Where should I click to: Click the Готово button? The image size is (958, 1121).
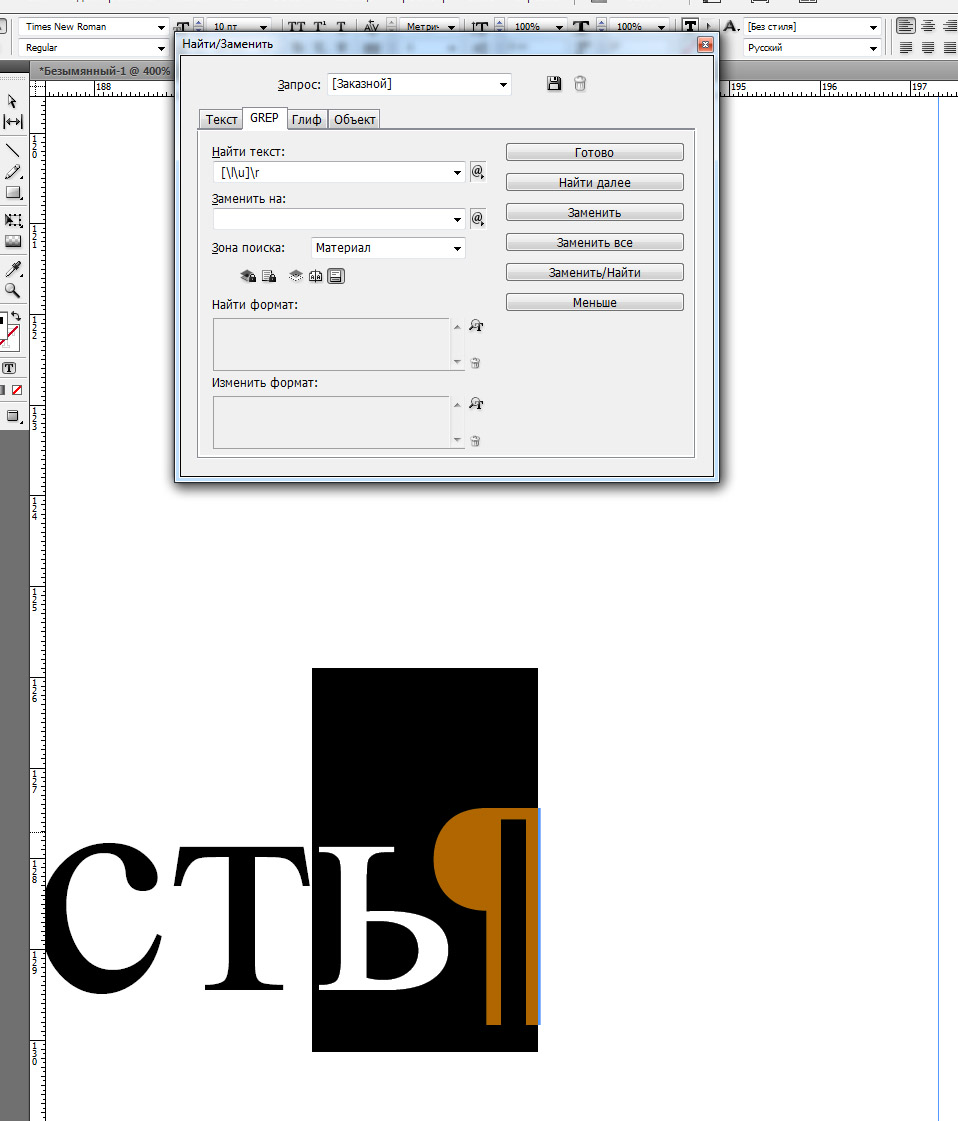pyautogui.click(x=594, y=152)
